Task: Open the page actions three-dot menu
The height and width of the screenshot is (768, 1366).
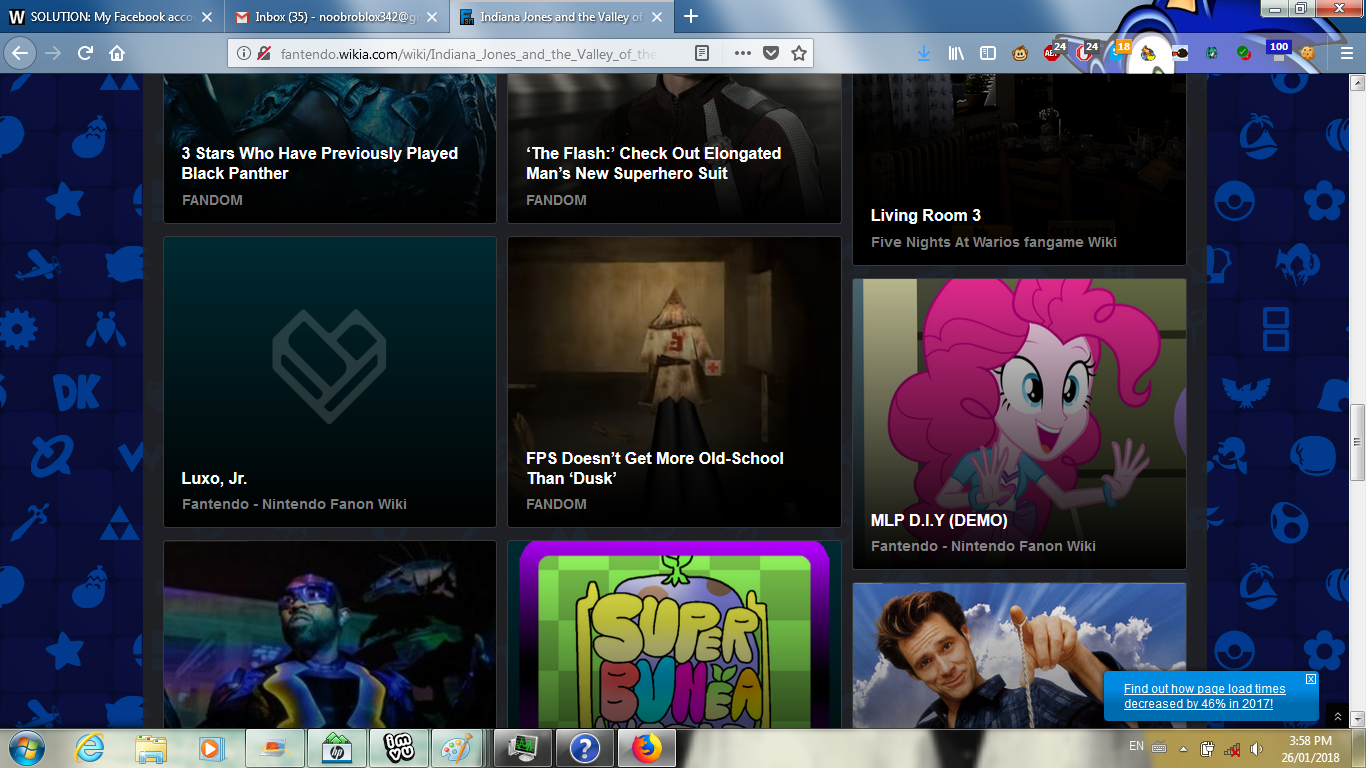Action: pyautogui.click(x=742, y=53)
